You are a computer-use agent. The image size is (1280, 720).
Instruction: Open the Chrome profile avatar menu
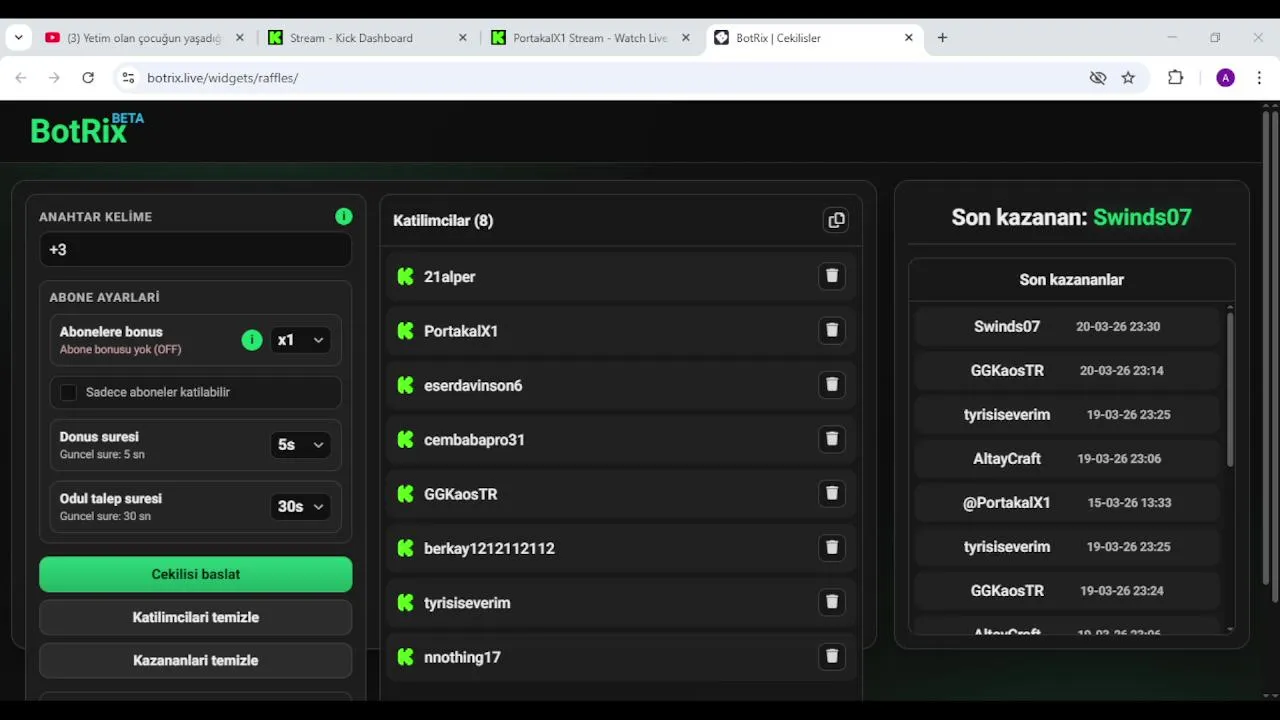click(x=1225, y=78)
